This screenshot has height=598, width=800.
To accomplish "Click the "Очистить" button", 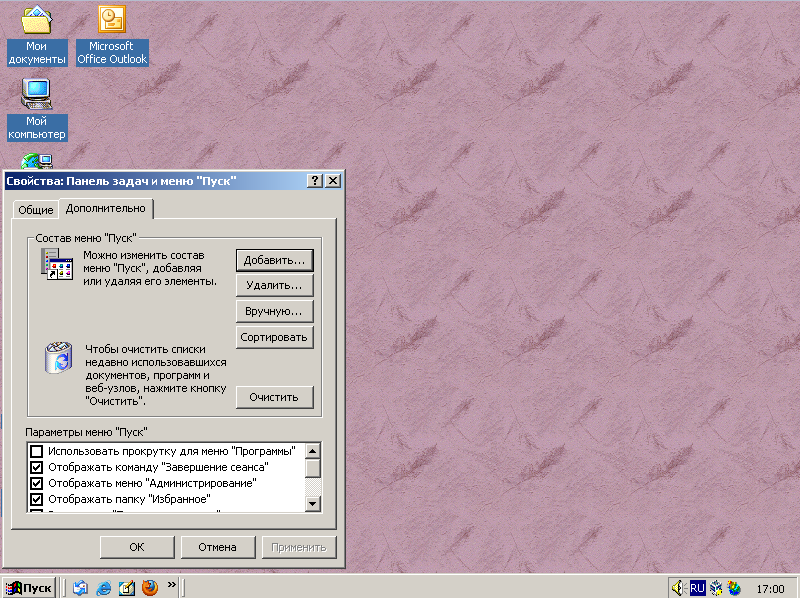I will click(275, 397).
